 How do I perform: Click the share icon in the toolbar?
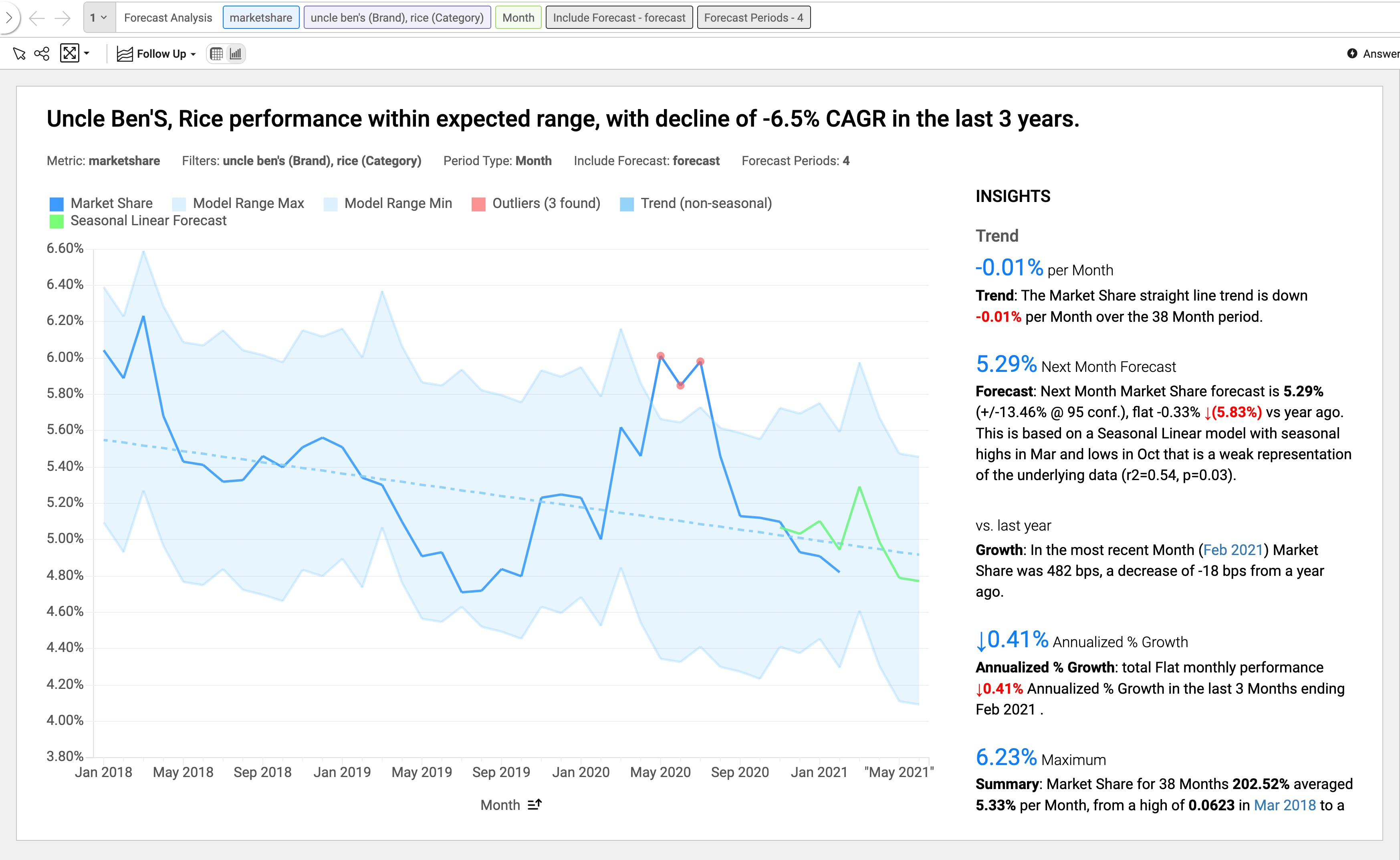coord(42,54)
